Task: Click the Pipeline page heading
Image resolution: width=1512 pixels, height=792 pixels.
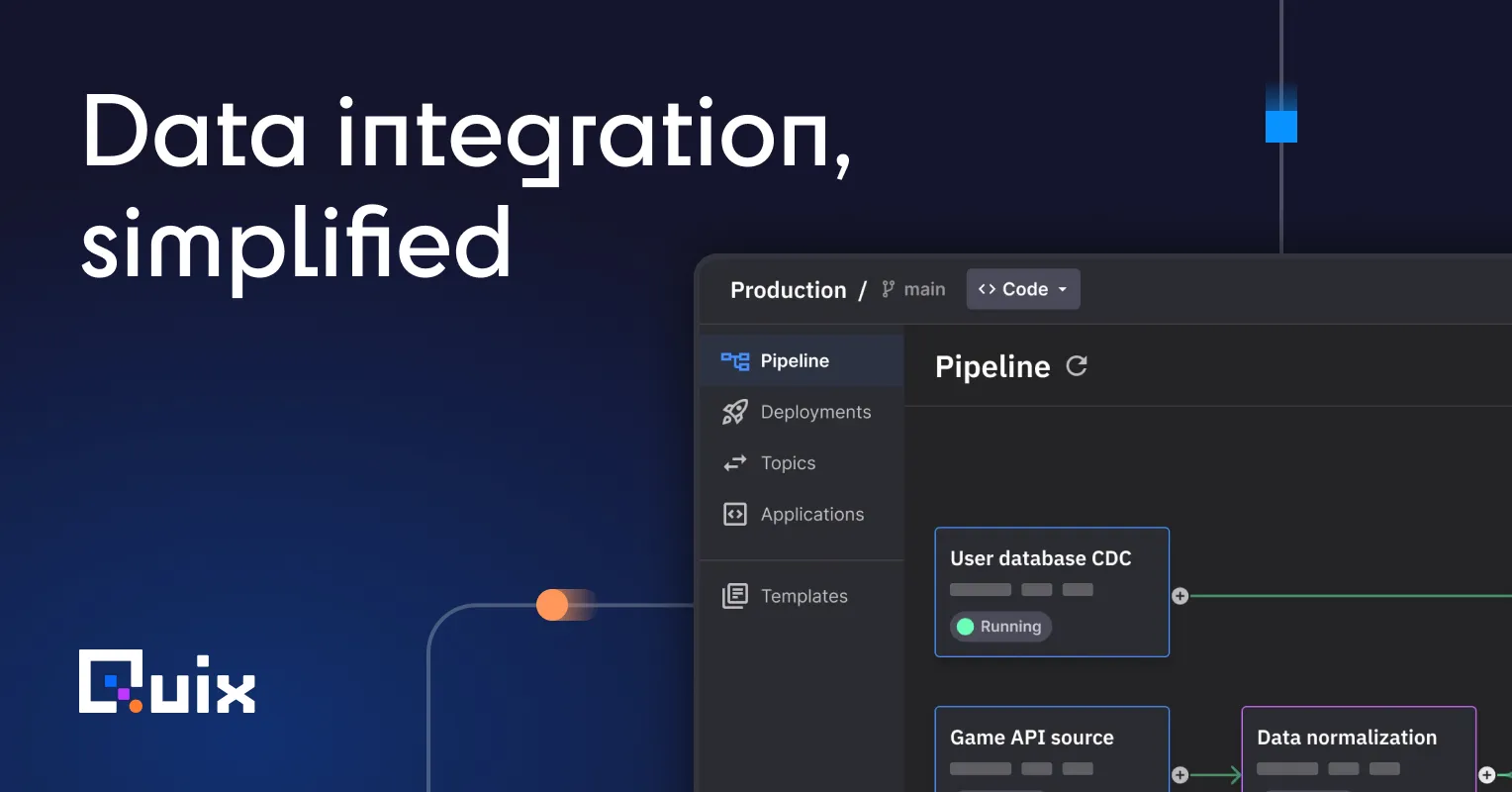Action: click(x=992, y=367)
